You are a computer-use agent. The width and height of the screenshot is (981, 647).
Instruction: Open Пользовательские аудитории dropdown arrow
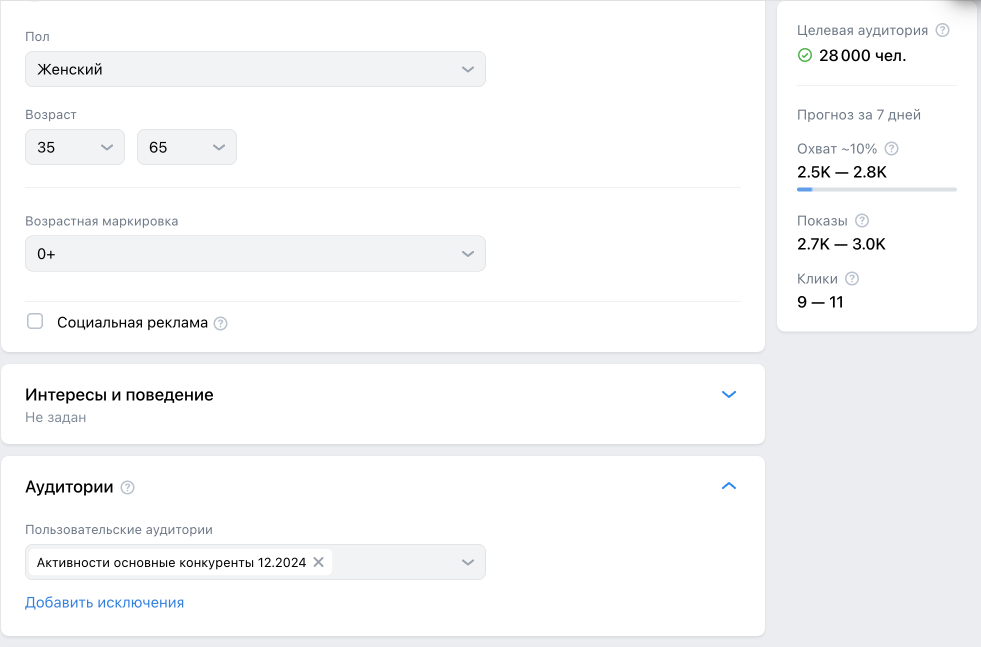click(x=467, y=562)
